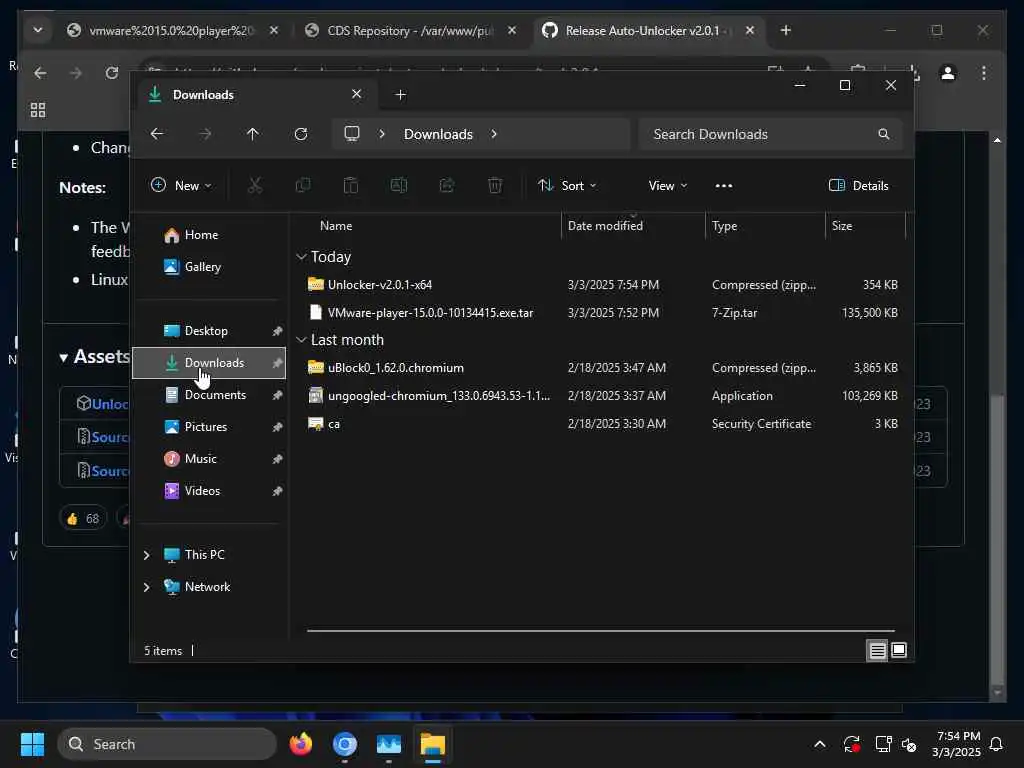Open the See more ellipsis menu

click(x=724, y=185)
